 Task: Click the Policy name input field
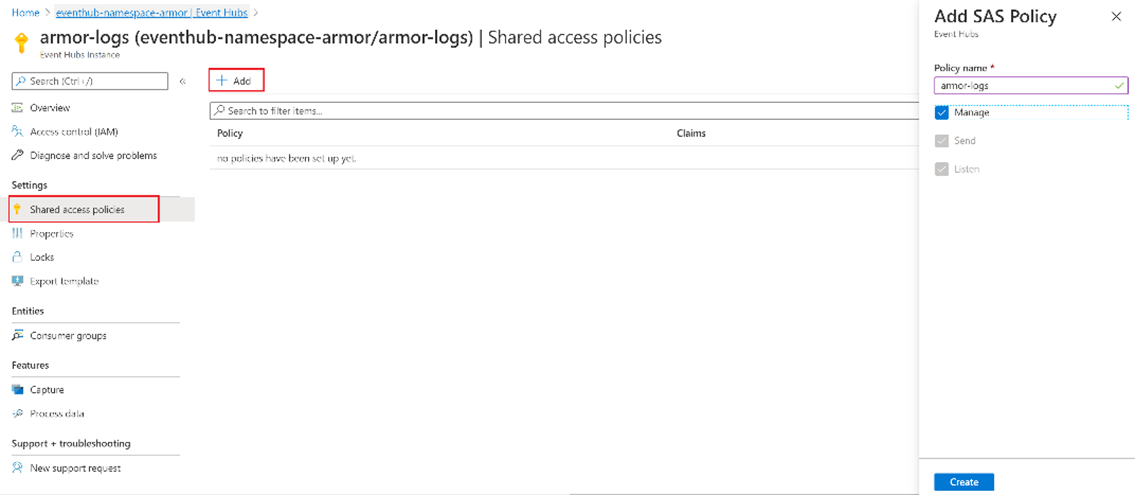coord(1020,86)
